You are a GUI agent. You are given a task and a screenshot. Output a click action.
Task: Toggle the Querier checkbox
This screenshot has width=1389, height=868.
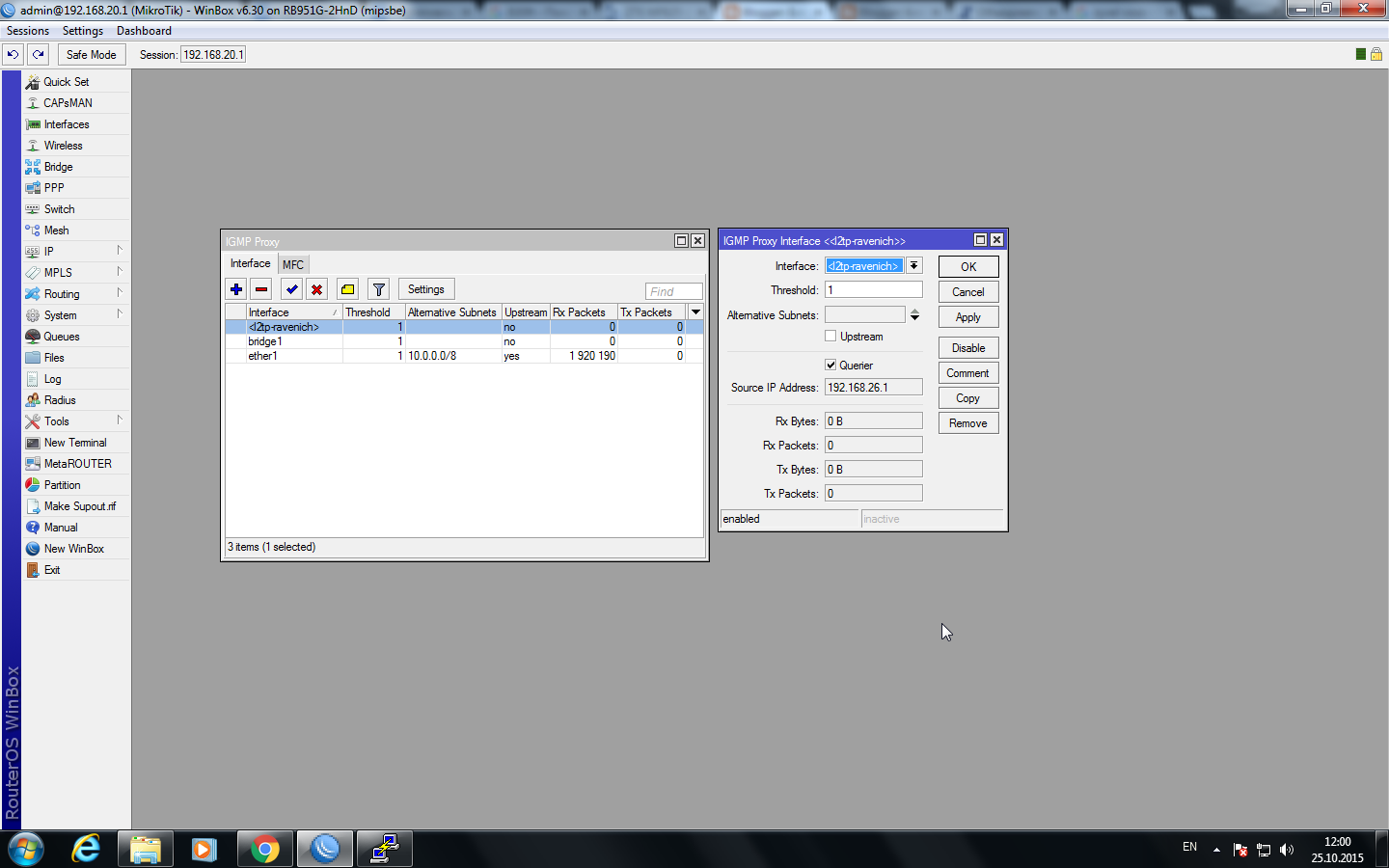tap(831, 365)
